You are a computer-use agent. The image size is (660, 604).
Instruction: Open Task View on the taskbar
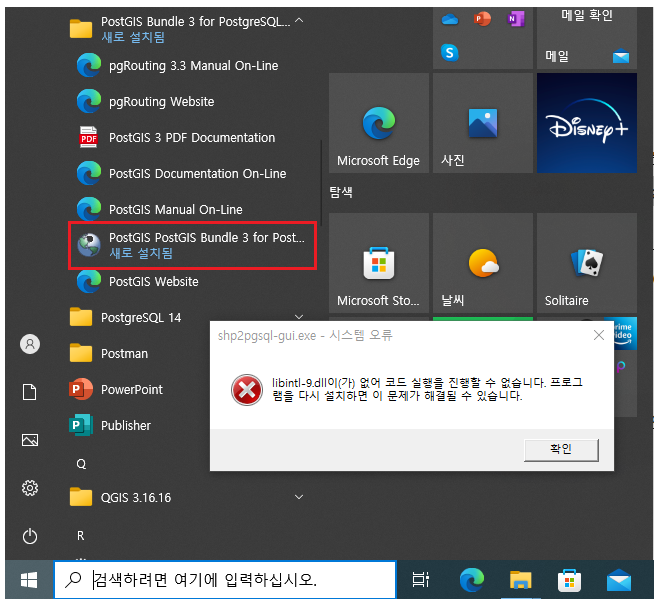420,580
